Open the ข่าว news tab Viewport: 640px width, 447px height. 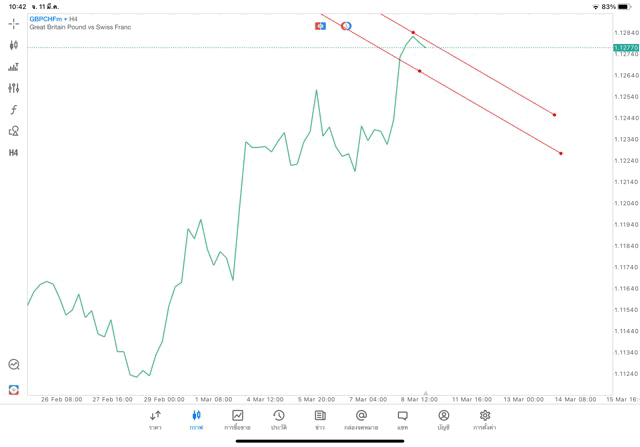tap(320, 419)
